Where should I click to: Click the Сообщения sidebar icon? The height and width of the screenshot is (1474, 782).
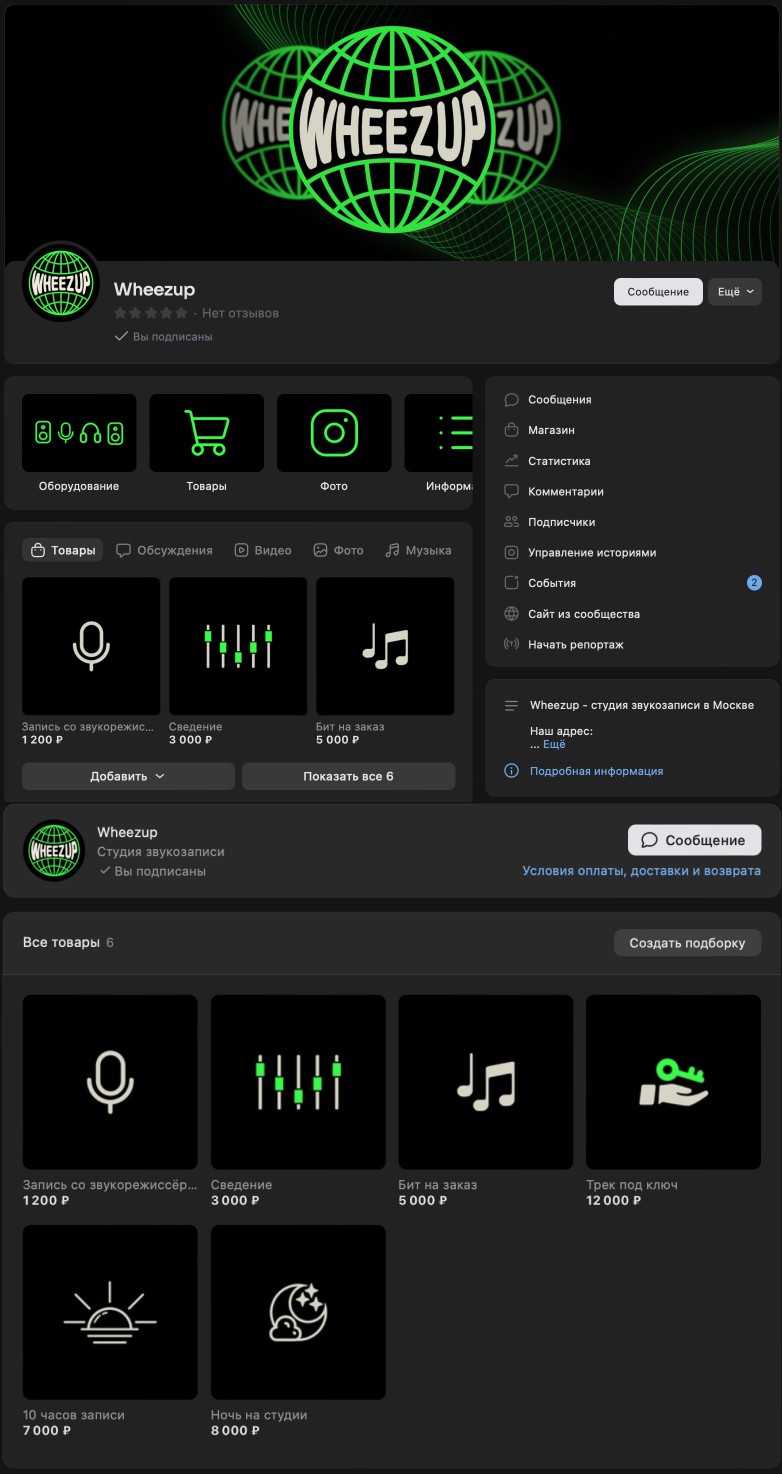click(511, 400)
